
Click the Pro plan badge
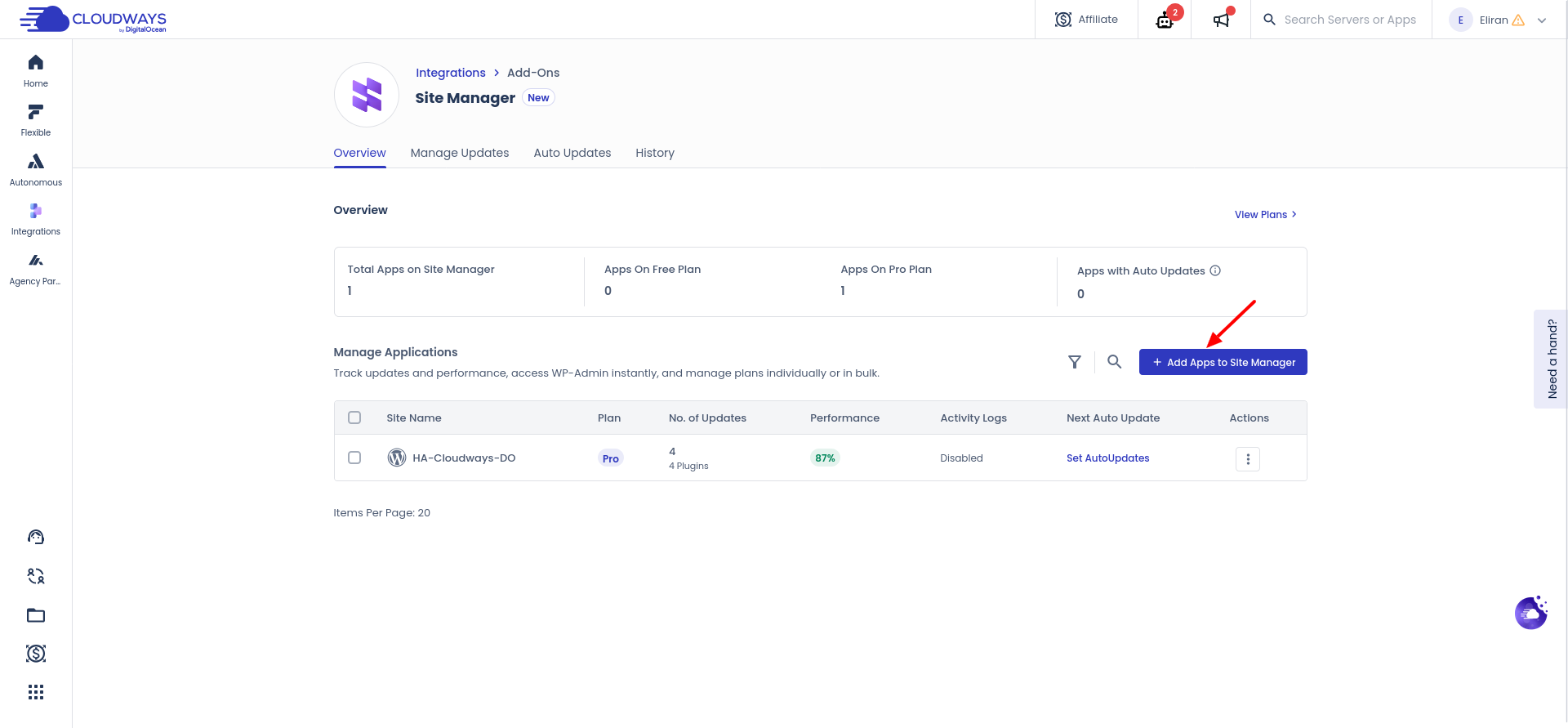pos(611,458)
